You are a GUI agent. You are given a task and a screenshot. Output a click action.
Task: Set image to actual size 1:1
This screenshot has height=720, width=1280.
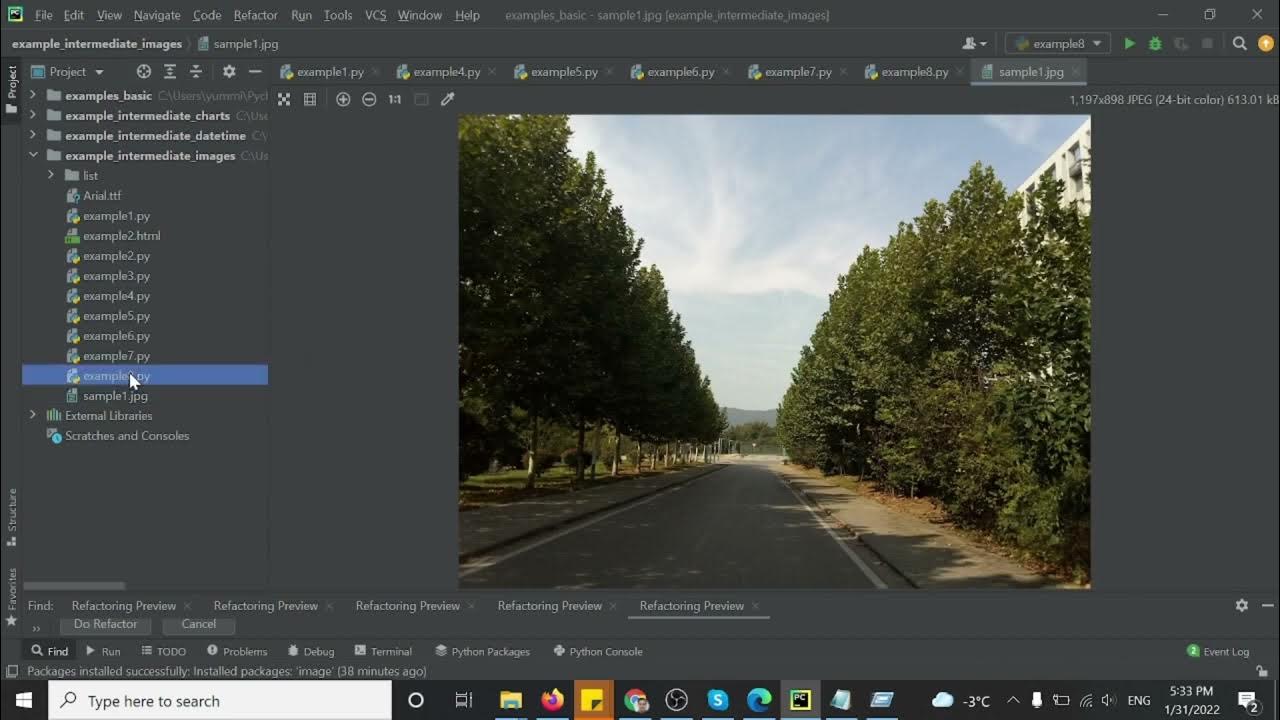[395, 99]
